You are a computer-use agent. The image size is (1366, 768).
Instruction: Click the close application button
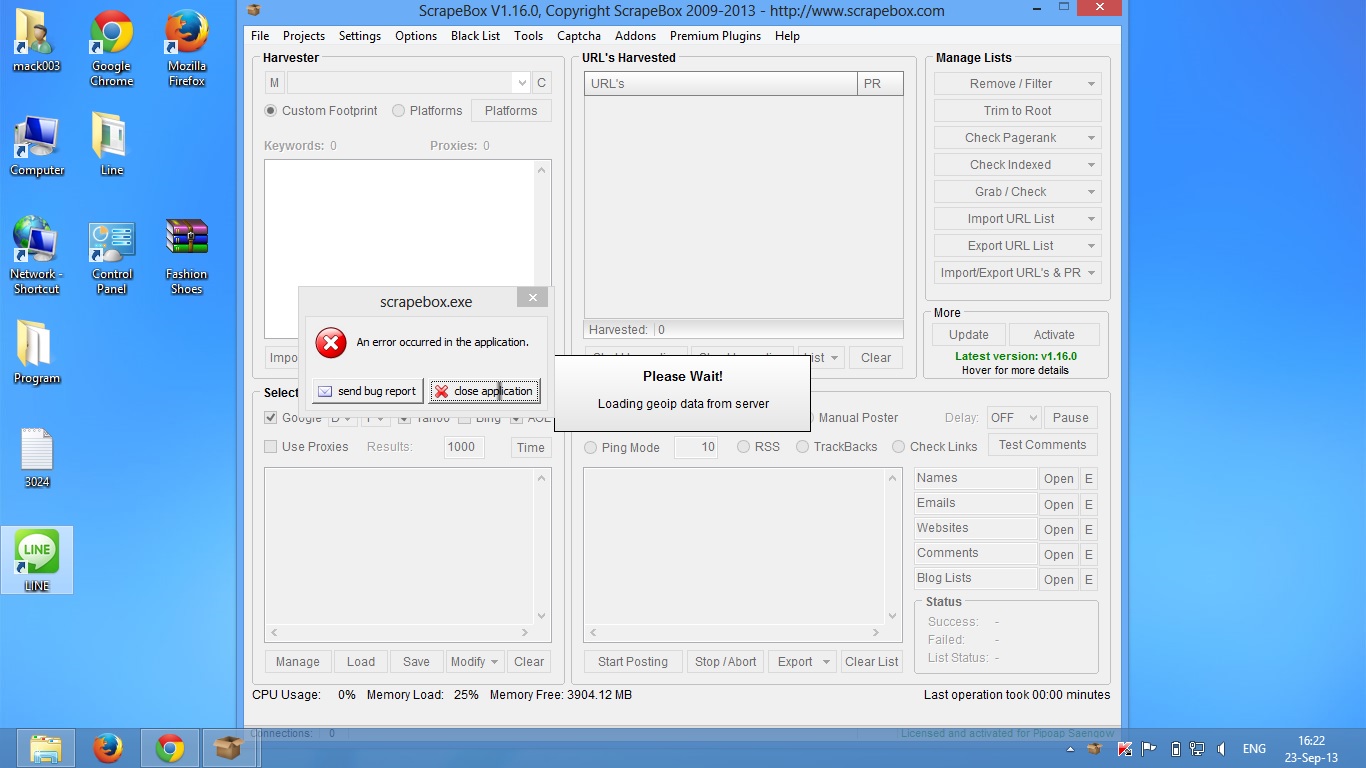(485, 391)
